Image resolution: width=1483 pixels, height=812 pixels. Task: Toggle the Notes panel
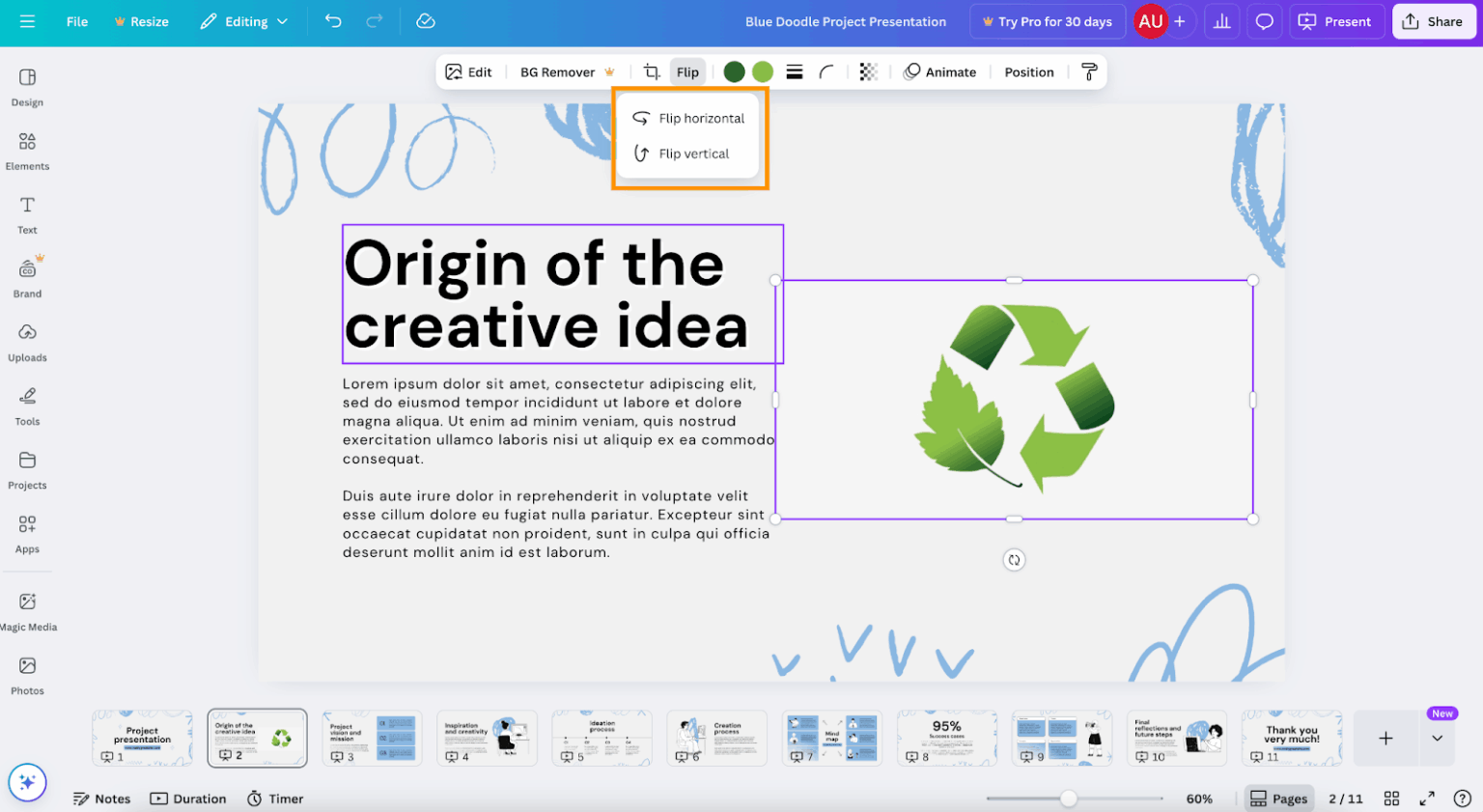[x=101, y=798]
